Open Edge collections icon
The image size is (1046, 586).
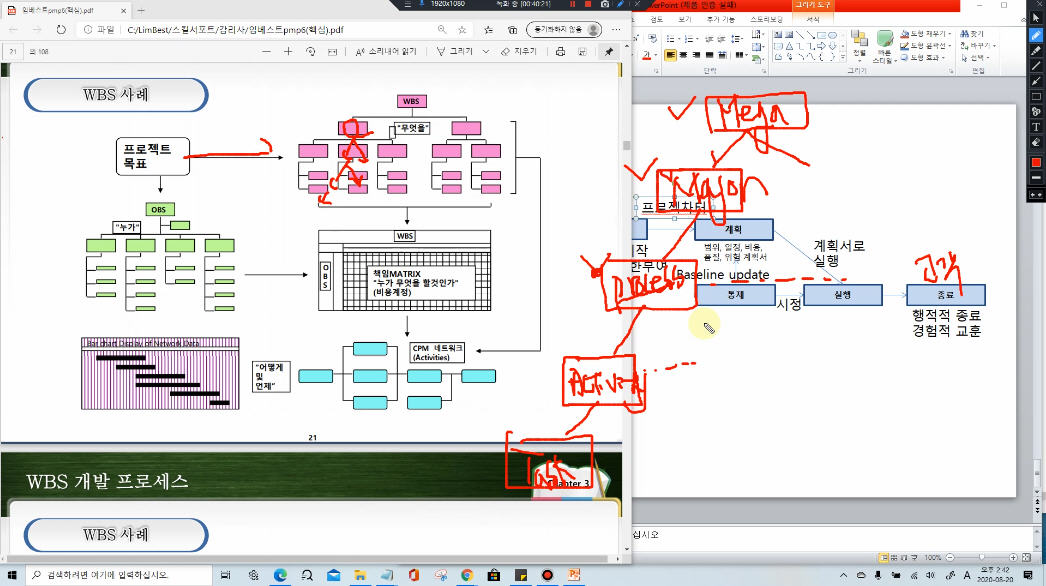pyautogui.click(x=512, y=29)
